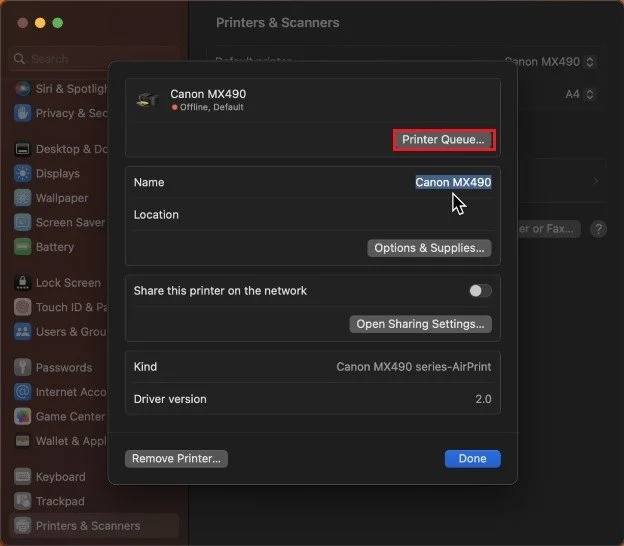Select Trackpad label in sidebar

tap(60, 501)
